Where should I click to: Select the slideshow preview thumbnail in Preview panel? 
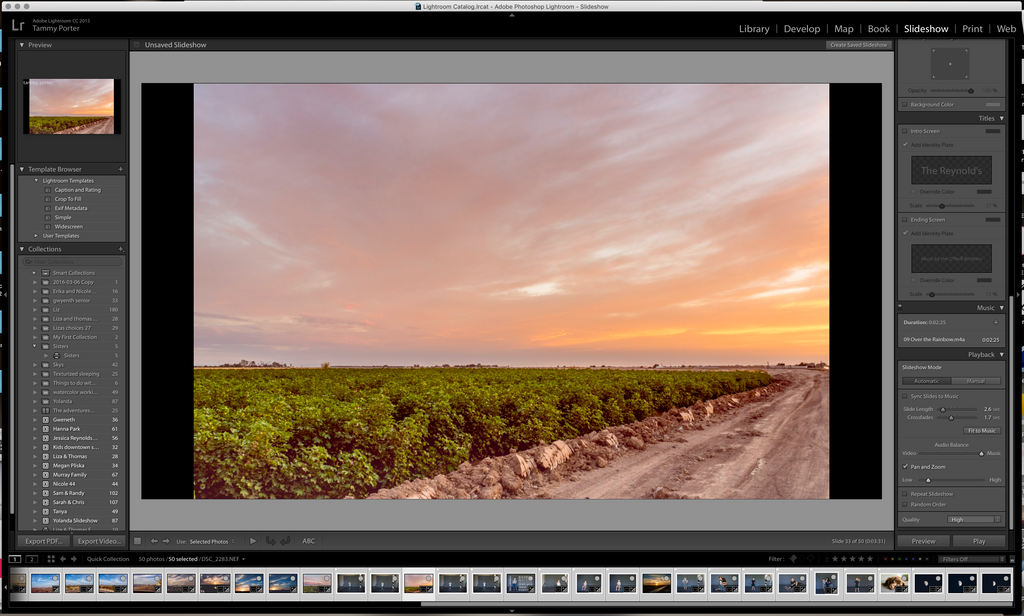[x=70, y=105]
